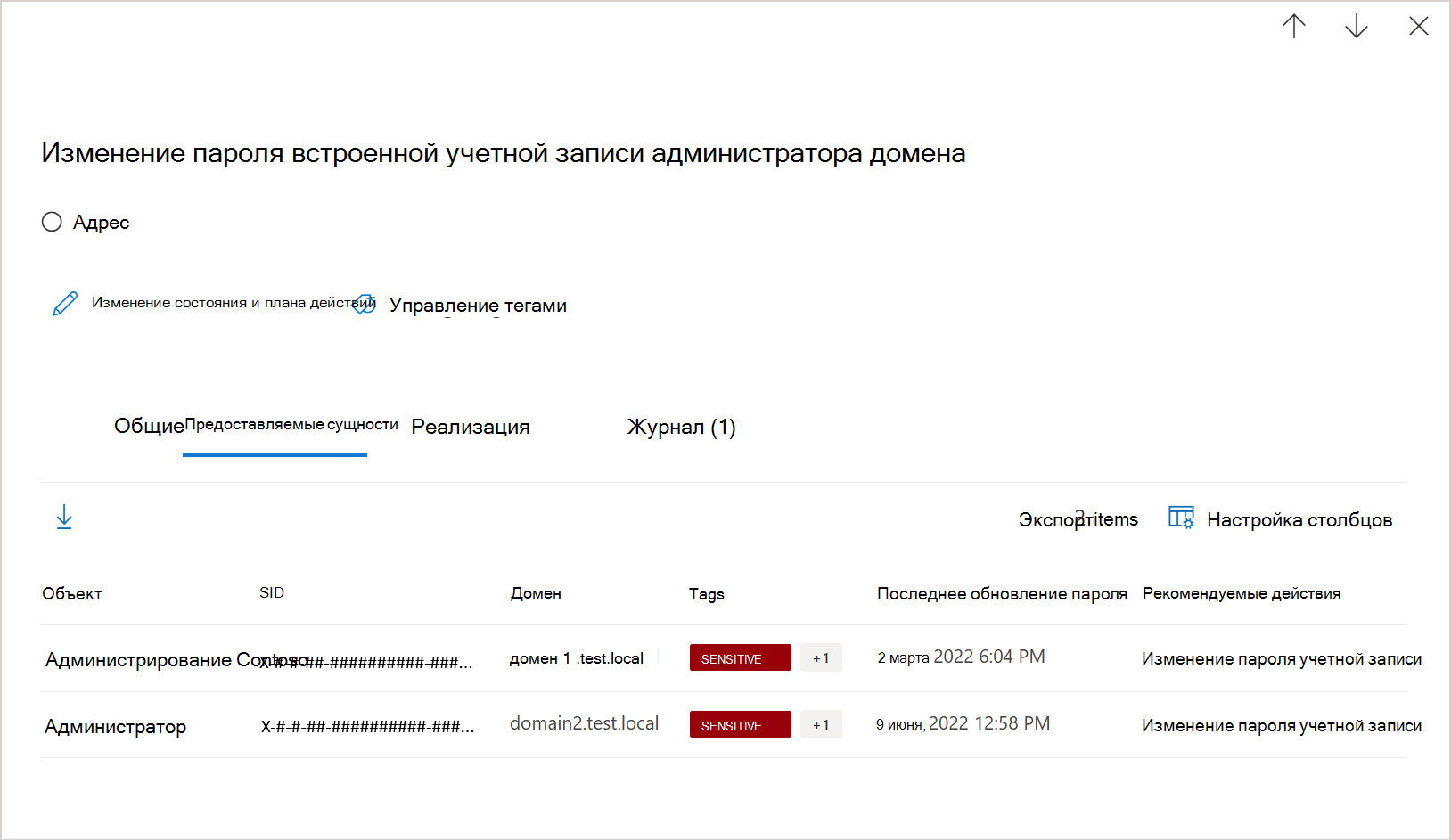The image size is (1451, 840).
Task: Go to next item with down arrow
Action: 1357,26
